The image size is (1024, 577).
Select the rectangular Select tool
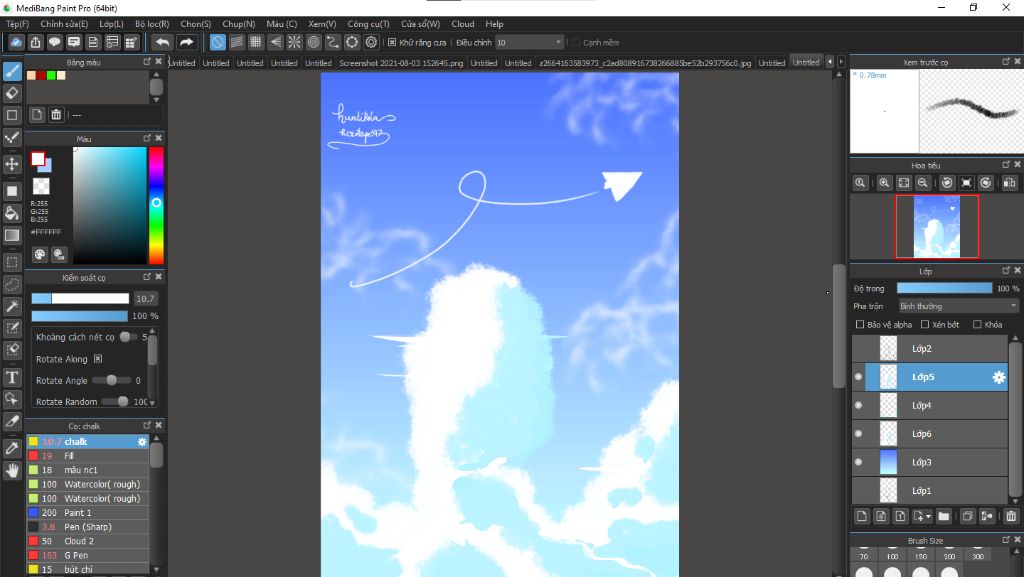12,262
